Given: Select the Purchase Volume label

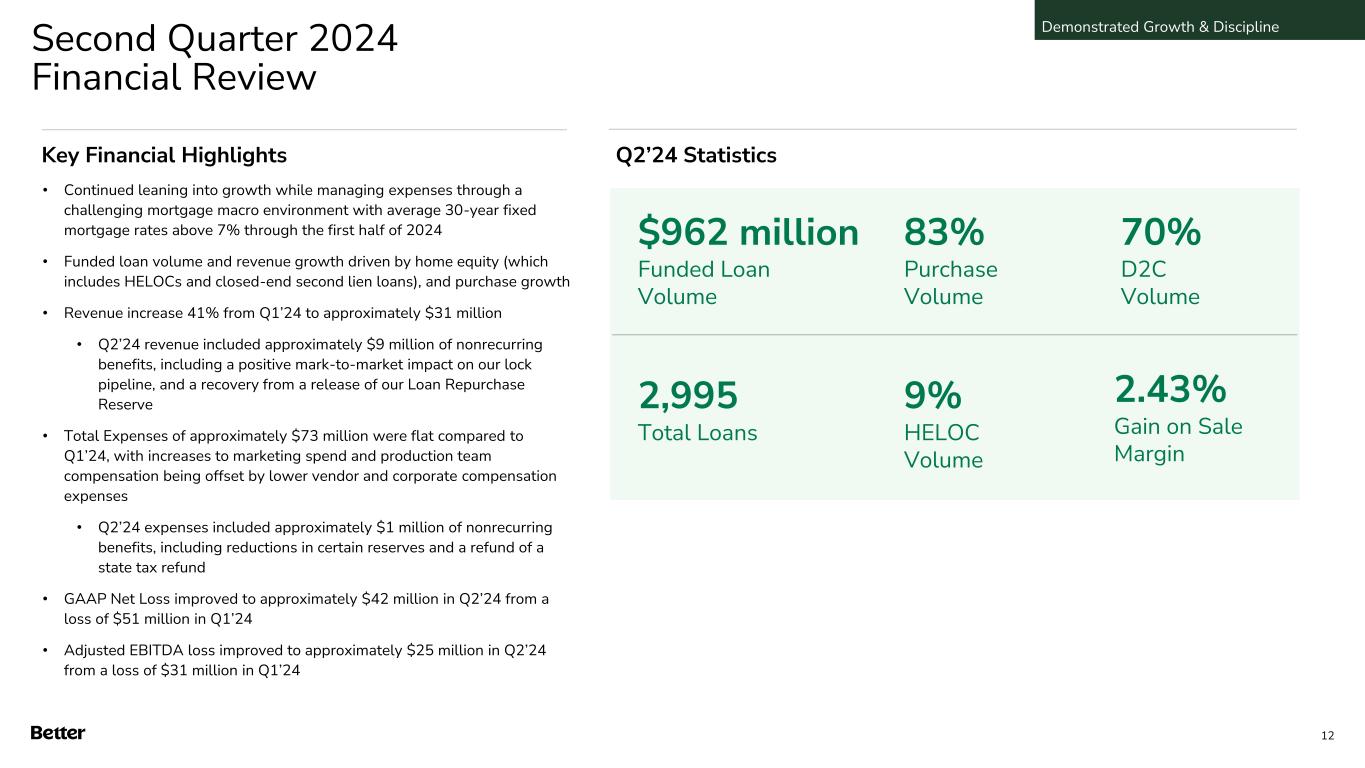Looking at the screenshot, I should click(x=950, y=283).
